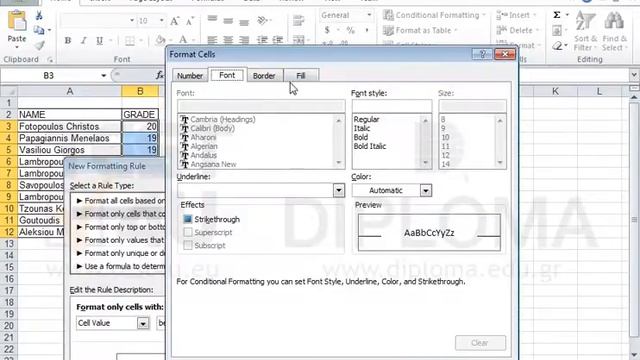Open the Name Box dropdown arrow
The height and width of the screenshot is (360, 640).
point(103,76)
